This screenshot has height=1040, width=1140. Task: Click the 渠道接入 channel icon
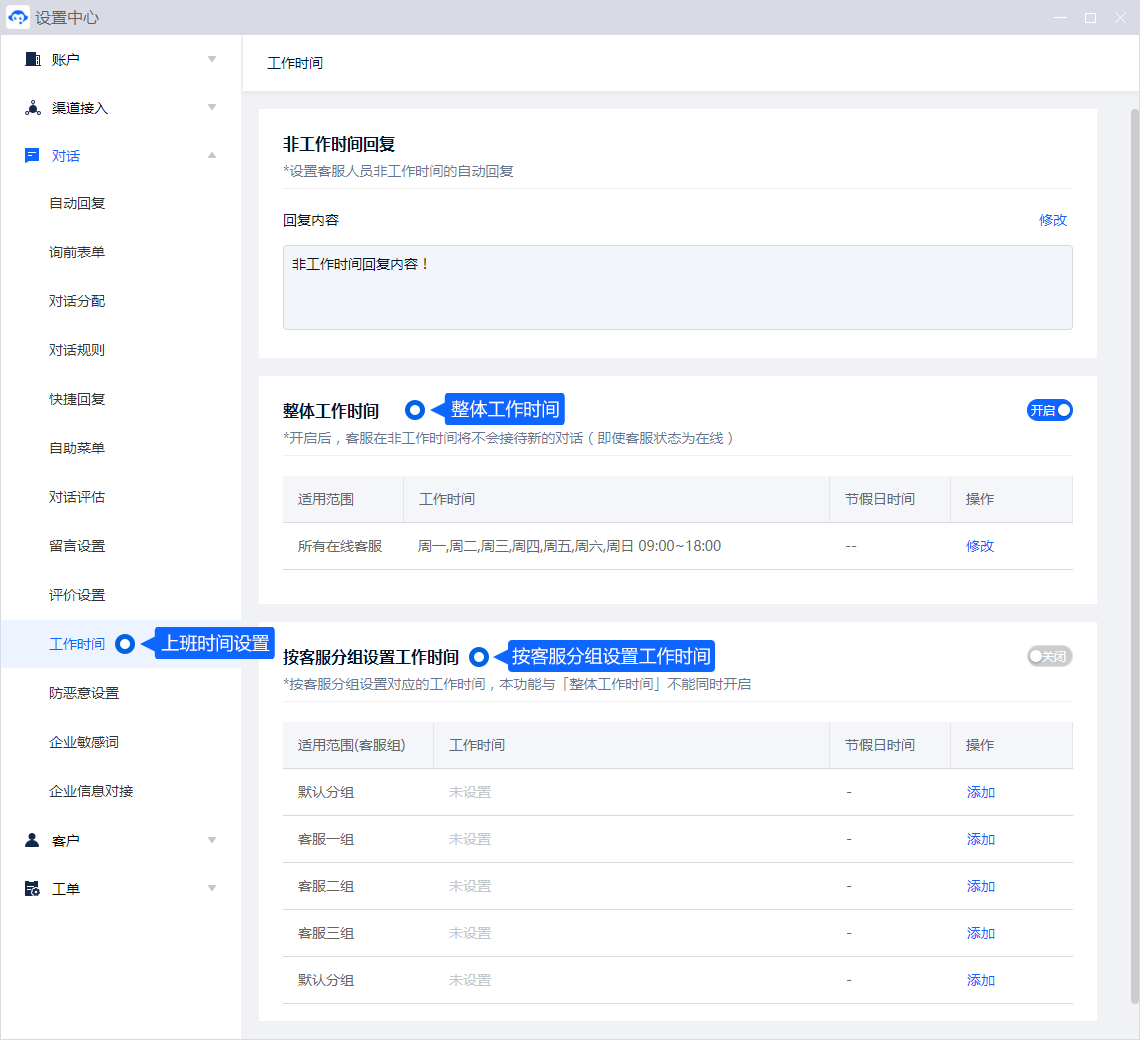coord(32,108)
